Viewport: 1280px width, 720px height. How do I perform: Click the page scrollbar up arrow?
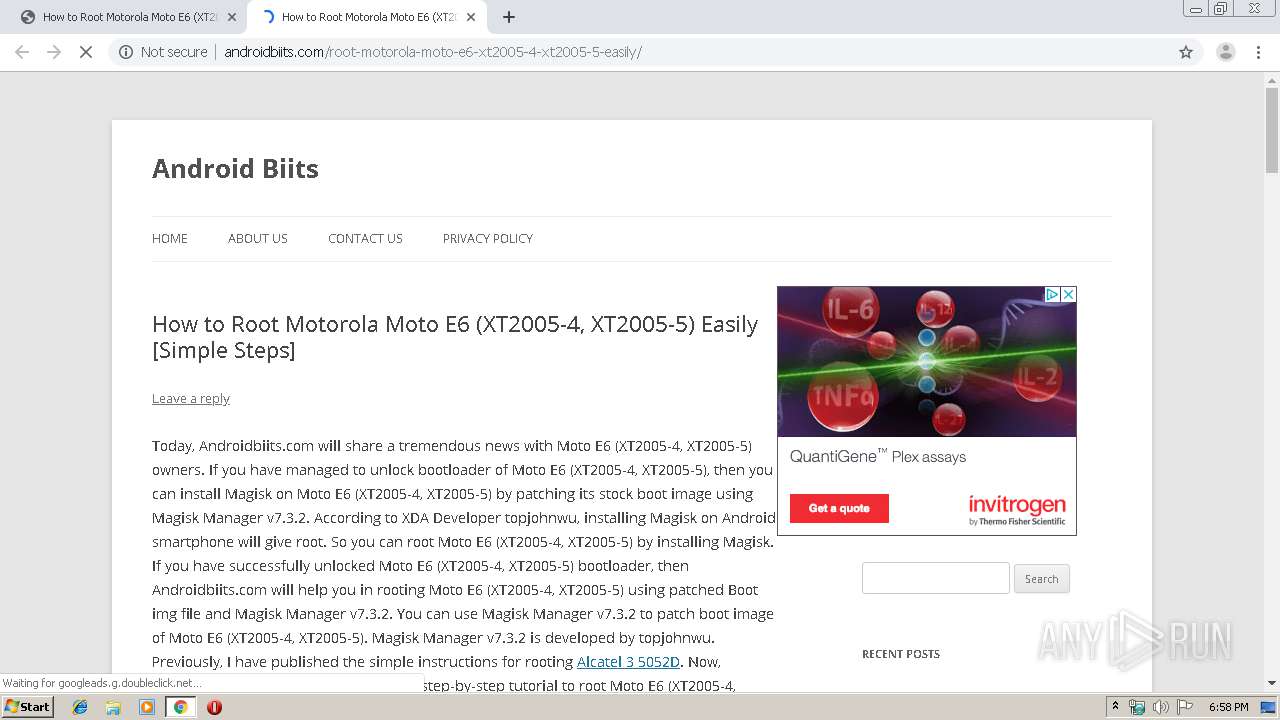pos(1272,82)
